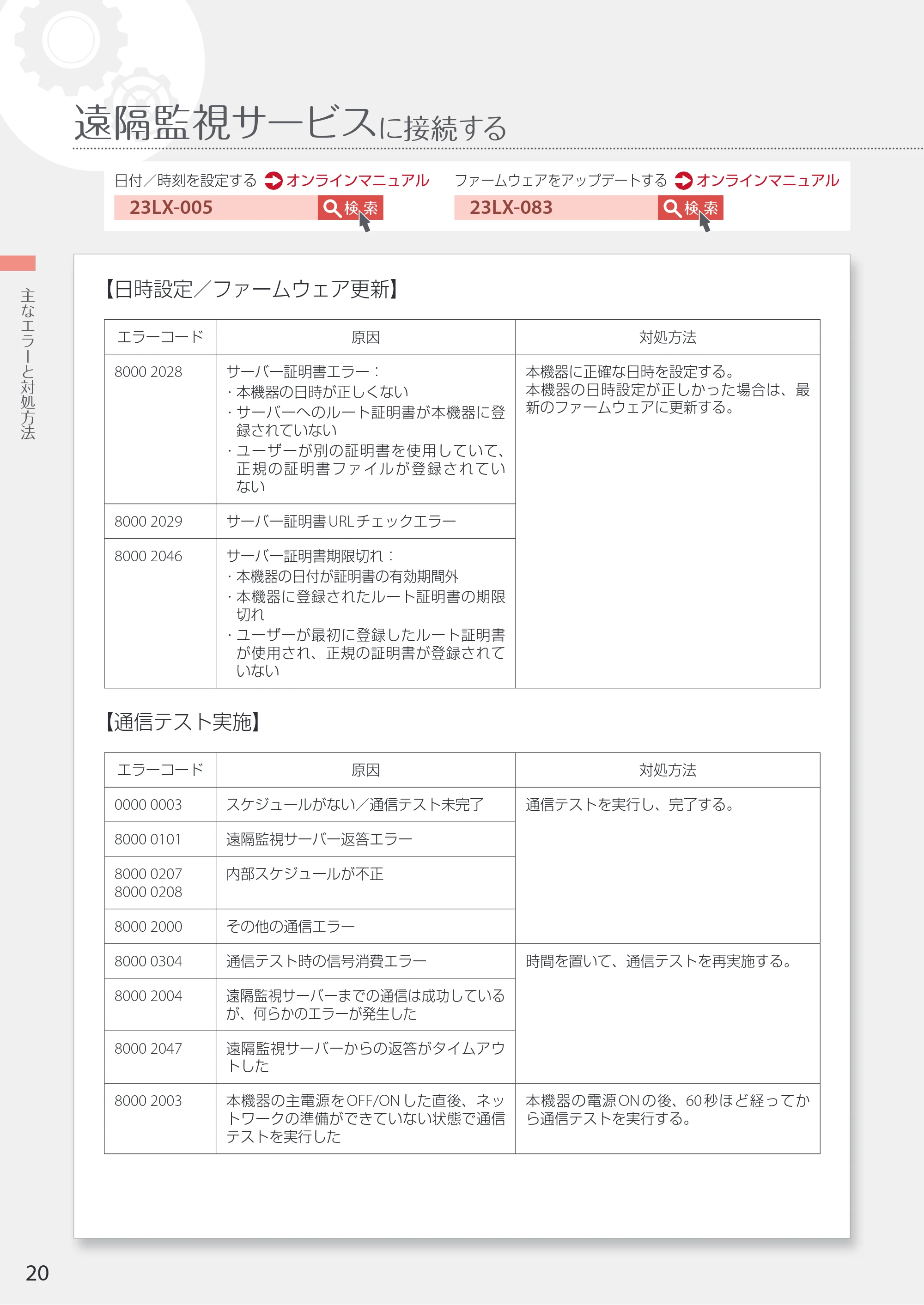Select error code 8000 0207 text
Screen dimensions: 924x1305
[x=148, y=874]
